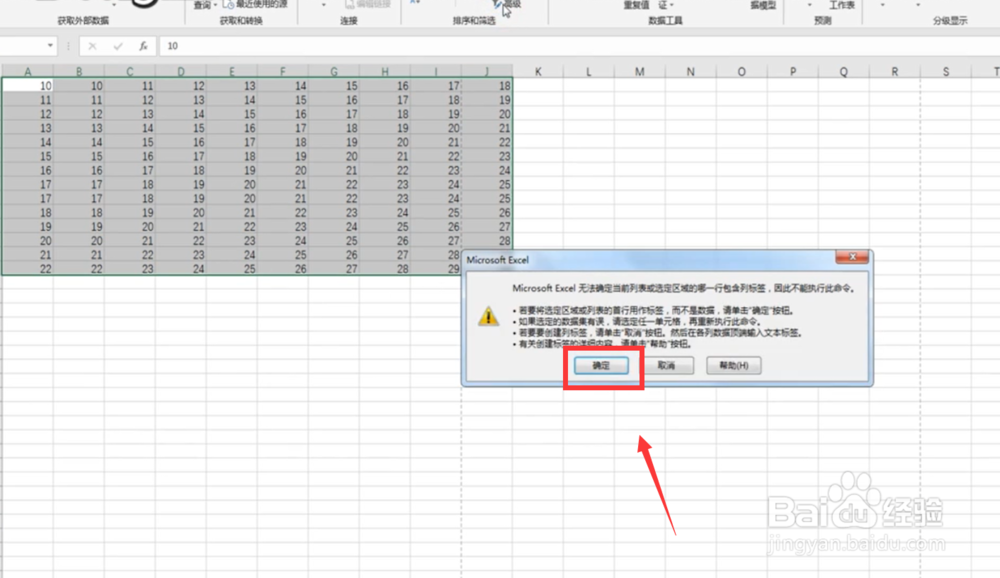Select column N header
Screen dimensions: 1000x578
(x=691, y=71)
